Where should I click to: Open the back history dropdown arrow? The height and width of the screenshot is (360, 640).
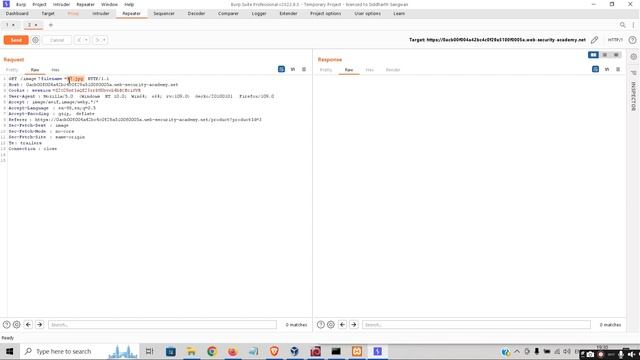(86, 40)
